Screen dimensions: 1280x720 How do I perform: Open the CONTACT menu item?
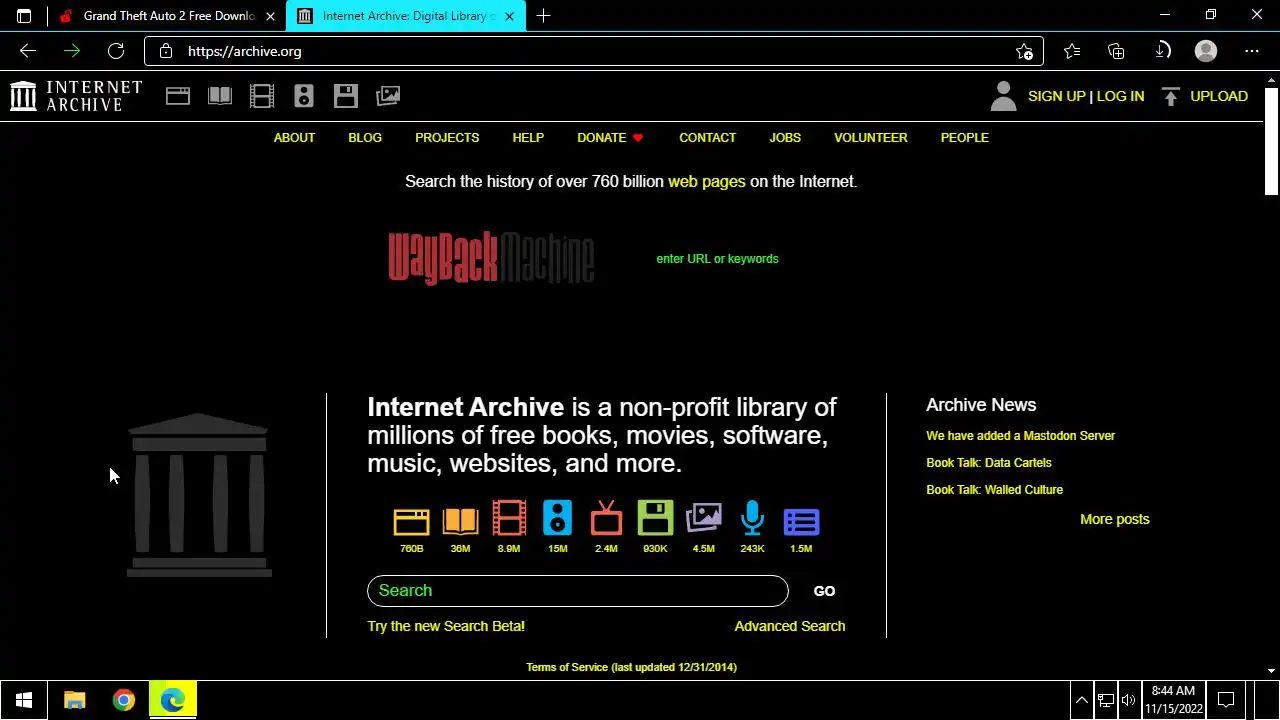coord(707,138)
